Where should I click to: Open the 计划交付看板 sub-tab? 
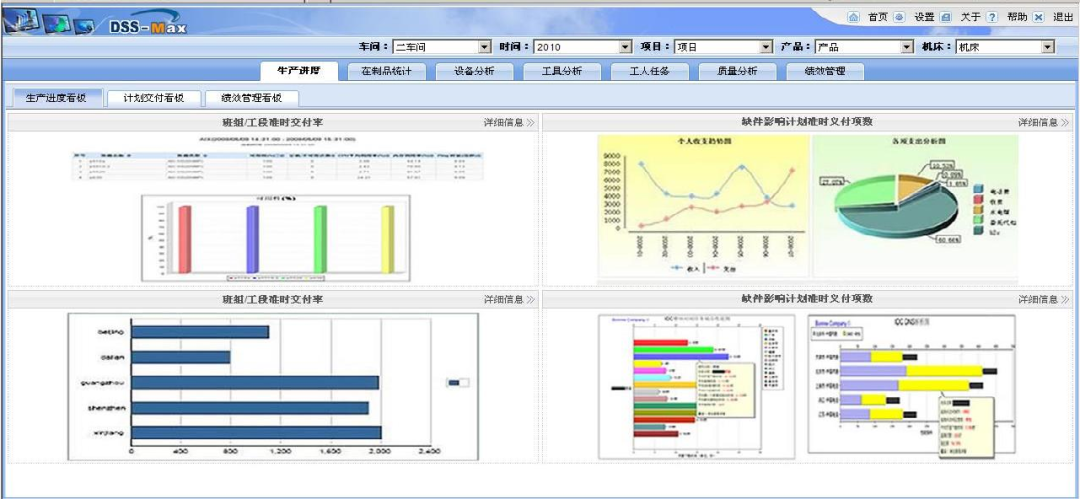coord(154,98)
